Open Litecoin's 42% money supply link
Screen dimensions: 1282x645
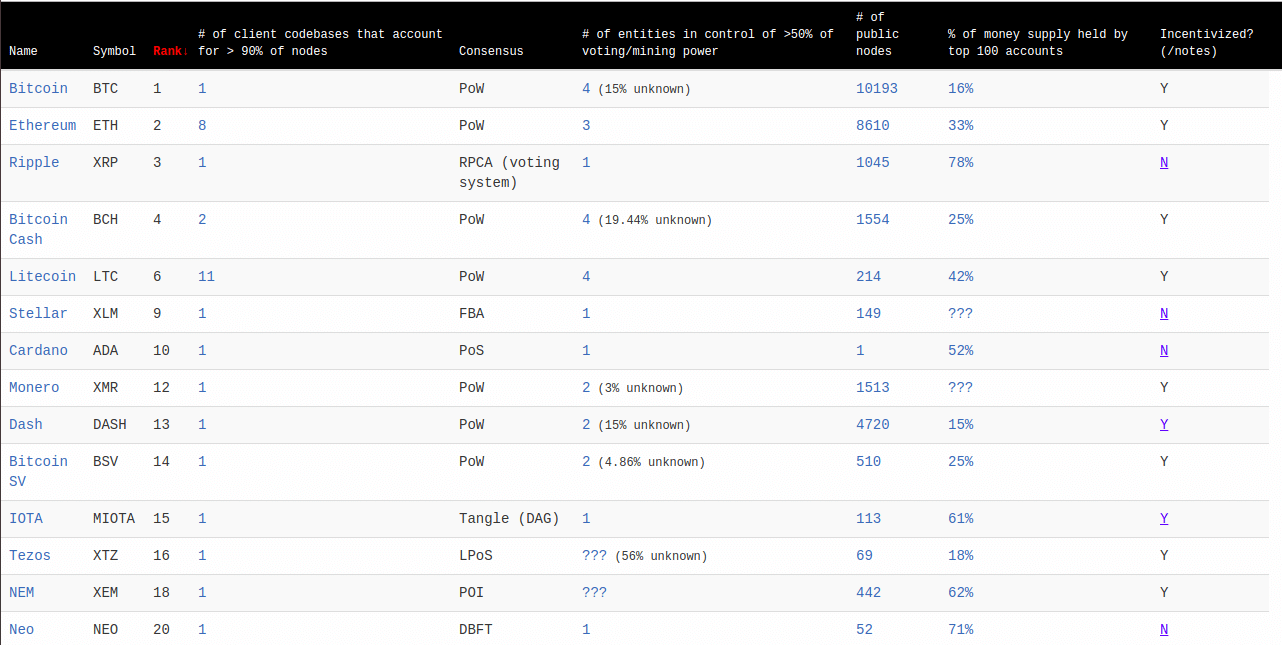(960, 276)
